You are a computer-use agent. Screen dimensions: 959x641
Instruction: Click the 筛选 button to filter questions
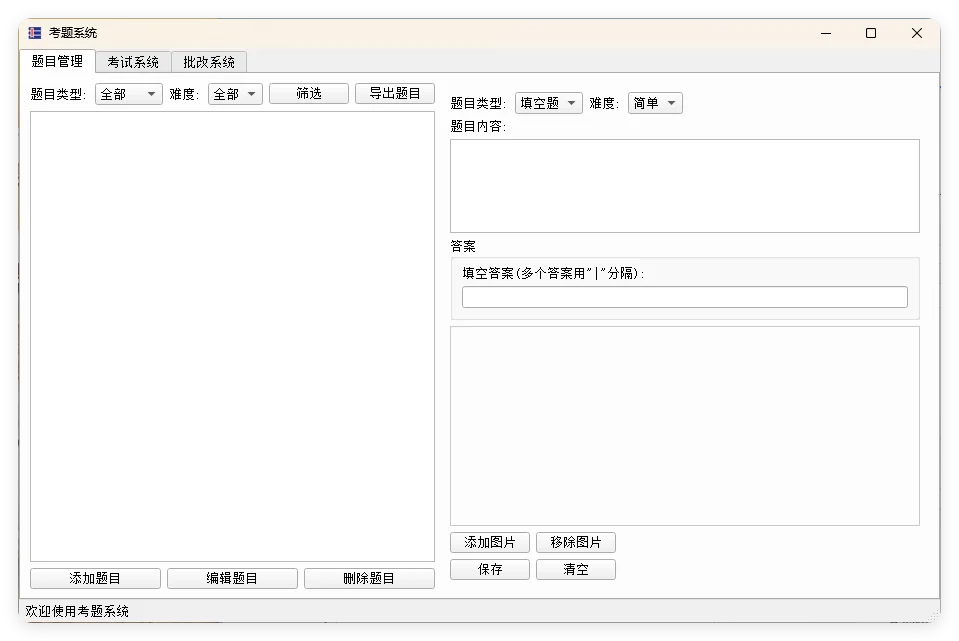tap(308, 93)
